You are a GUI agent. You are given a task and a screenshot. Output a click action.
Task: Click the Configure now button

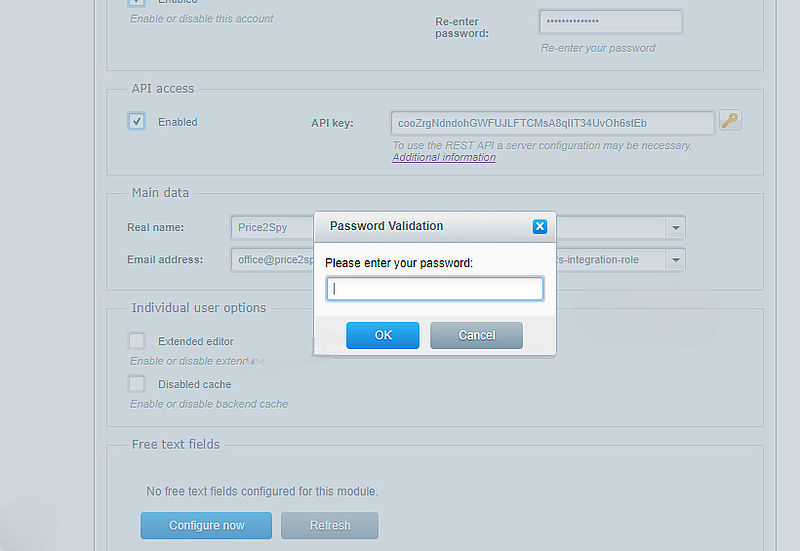[x=206, y=525]
